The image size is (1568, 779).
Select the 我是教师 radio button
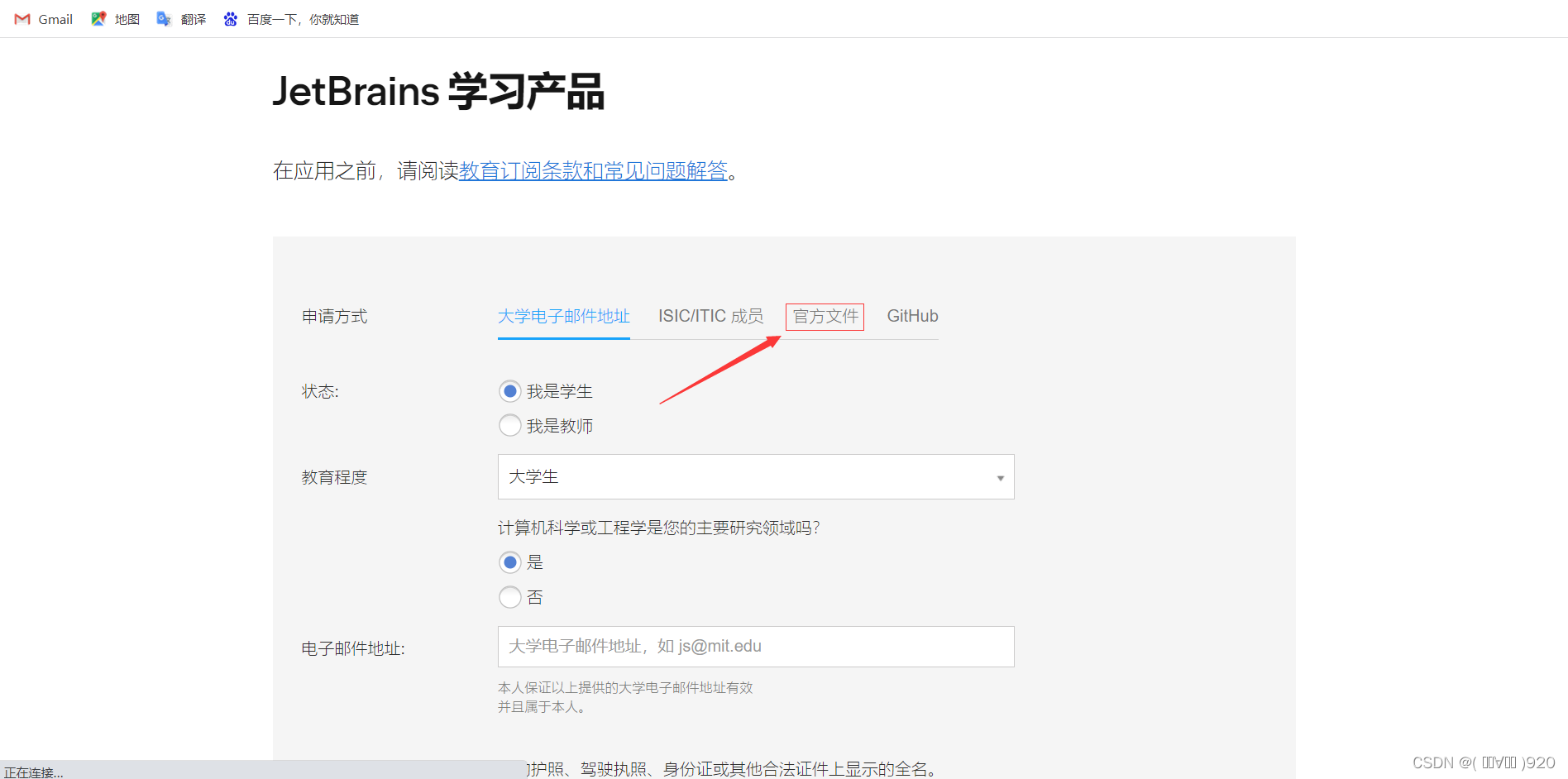(x=510, y=426)
